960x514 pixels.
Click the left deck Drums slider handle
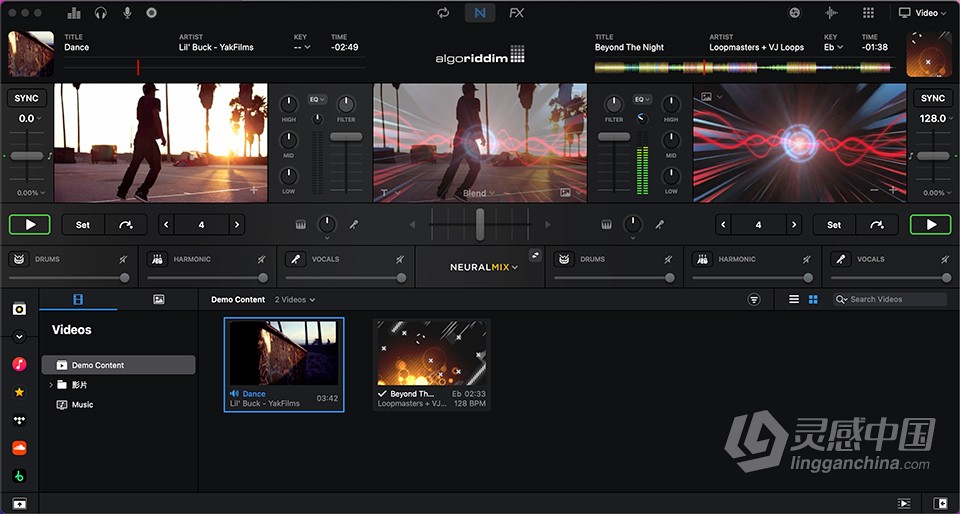[125, 278]
